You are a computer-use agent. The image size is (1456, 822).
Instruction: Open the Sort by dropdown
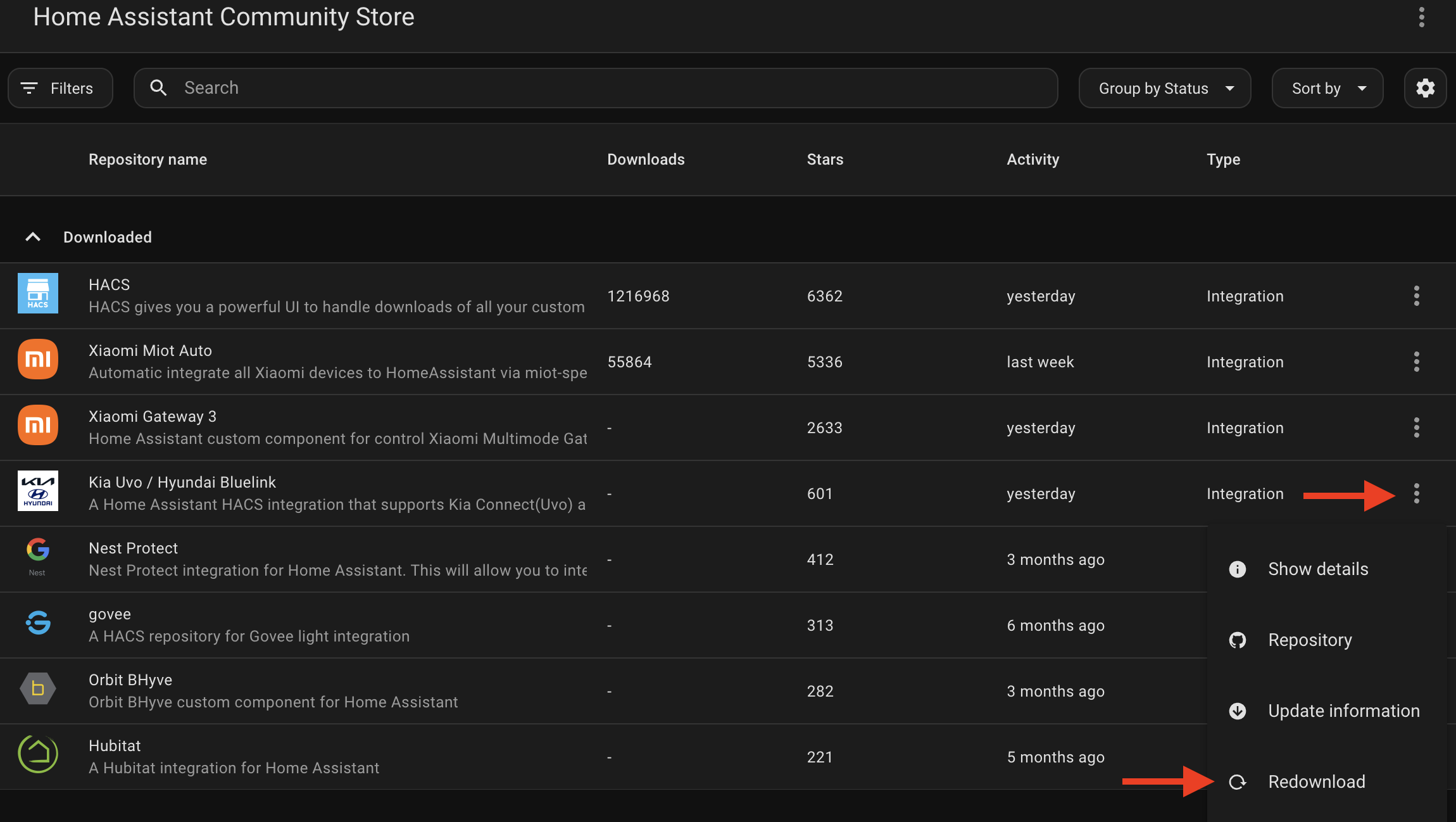pos(1327,88)
